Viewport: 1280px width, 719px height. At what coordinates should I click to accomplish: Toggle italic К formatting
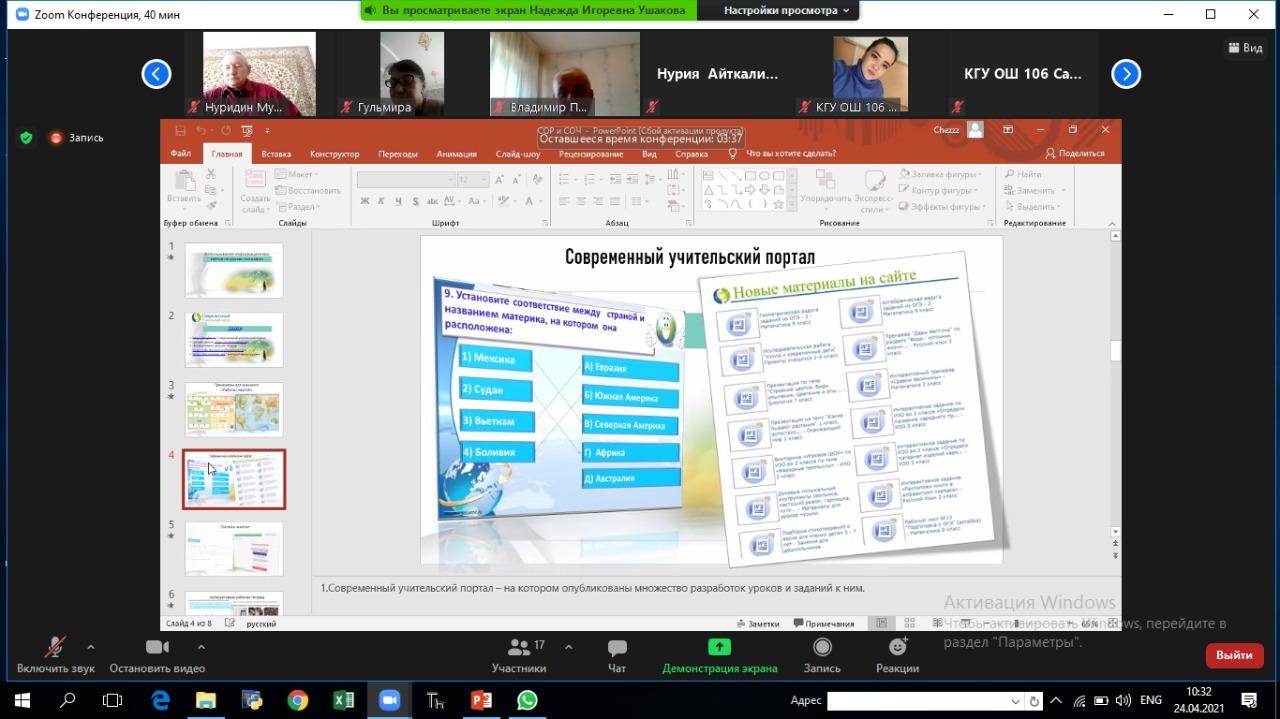click(381, 202)
